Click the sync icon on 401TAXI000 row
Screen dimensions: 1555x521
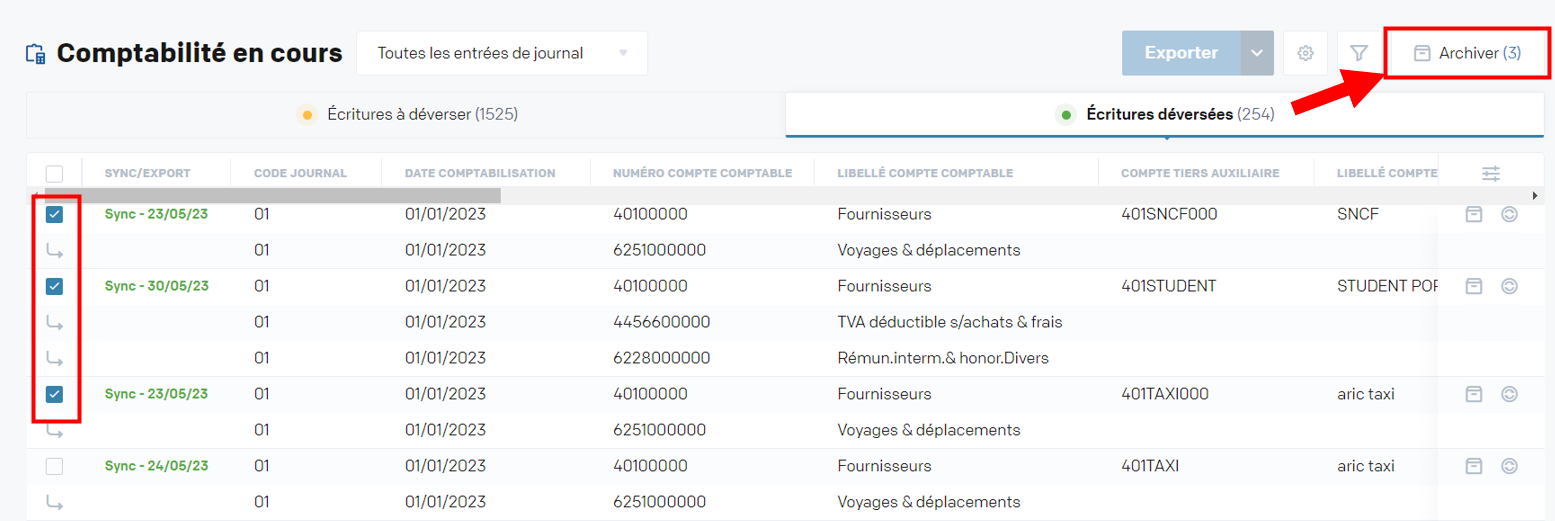[1509, 394]
